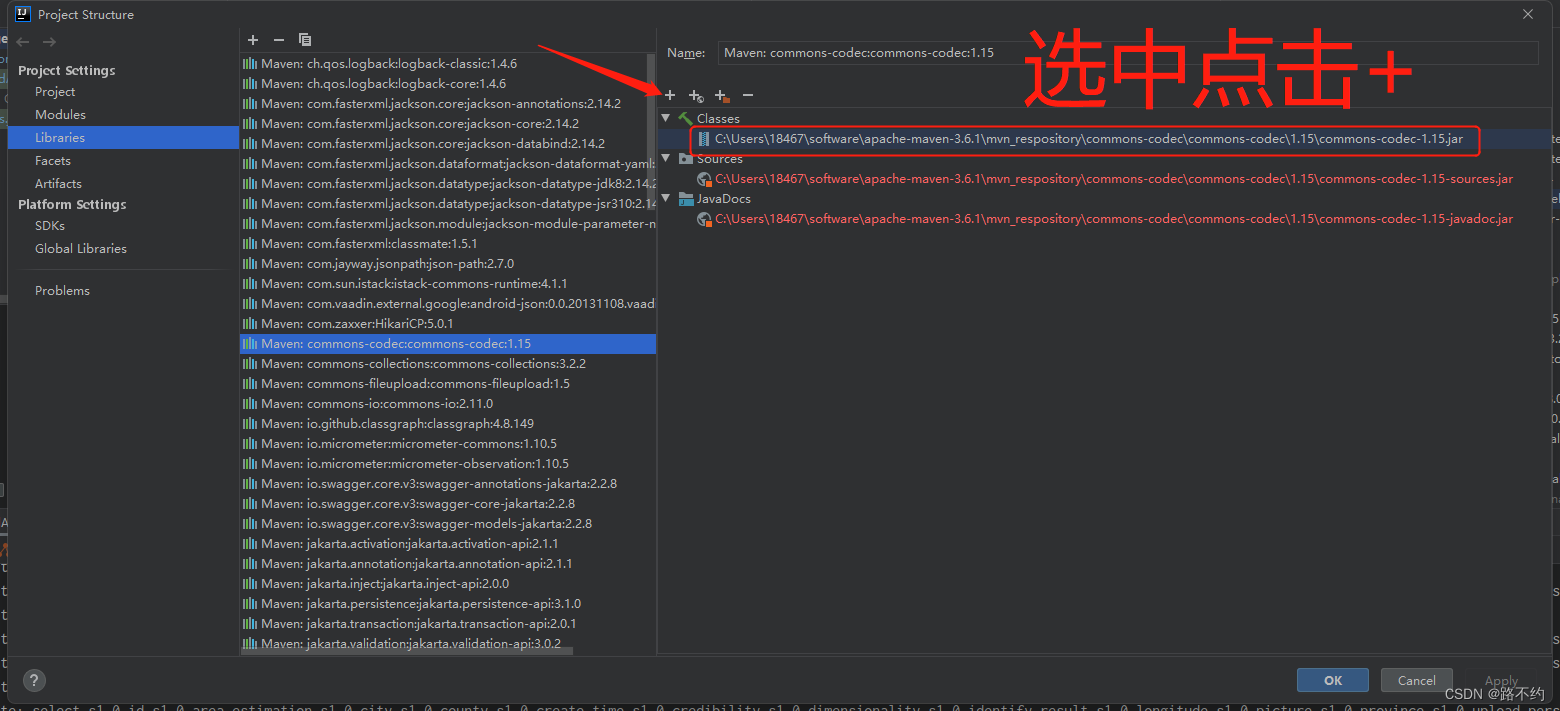Open the Global Libraries section
Viewport: 1560px width, 711px height.
point(83,248)
